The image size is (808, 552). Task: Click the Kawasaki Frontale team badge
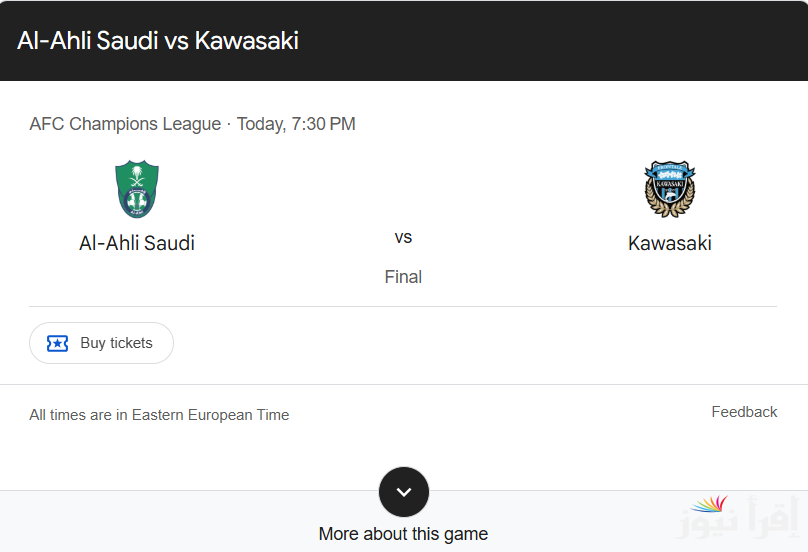pos(670,189)
